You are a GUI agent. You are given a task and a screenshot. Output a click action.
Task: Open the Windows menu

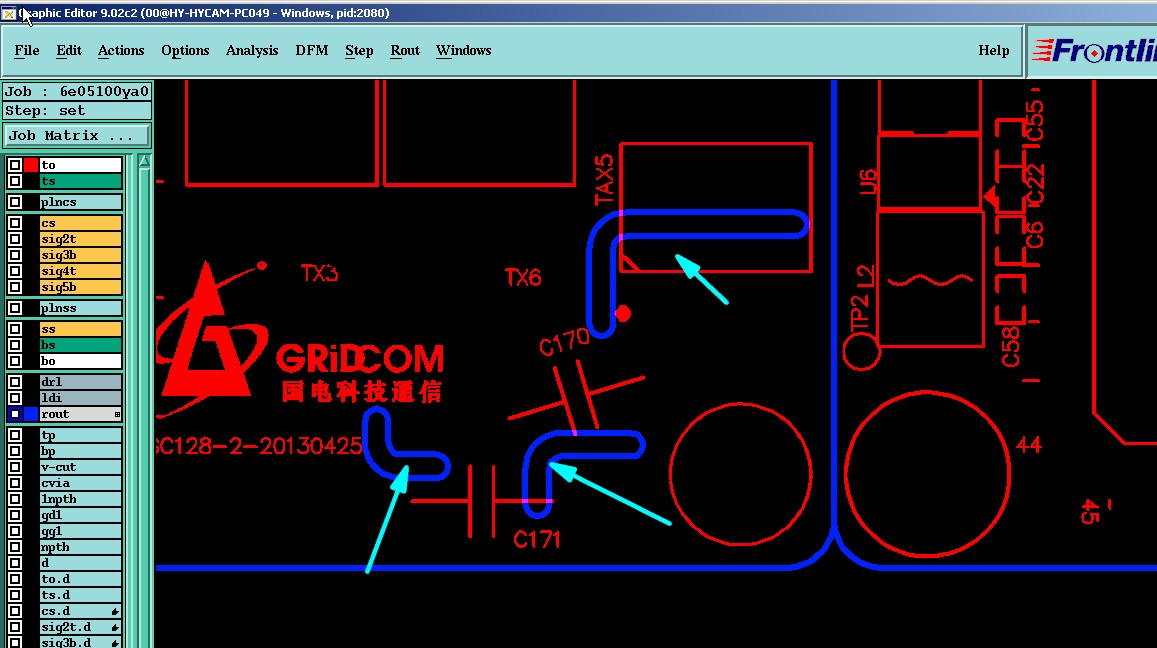coord(463,50)
